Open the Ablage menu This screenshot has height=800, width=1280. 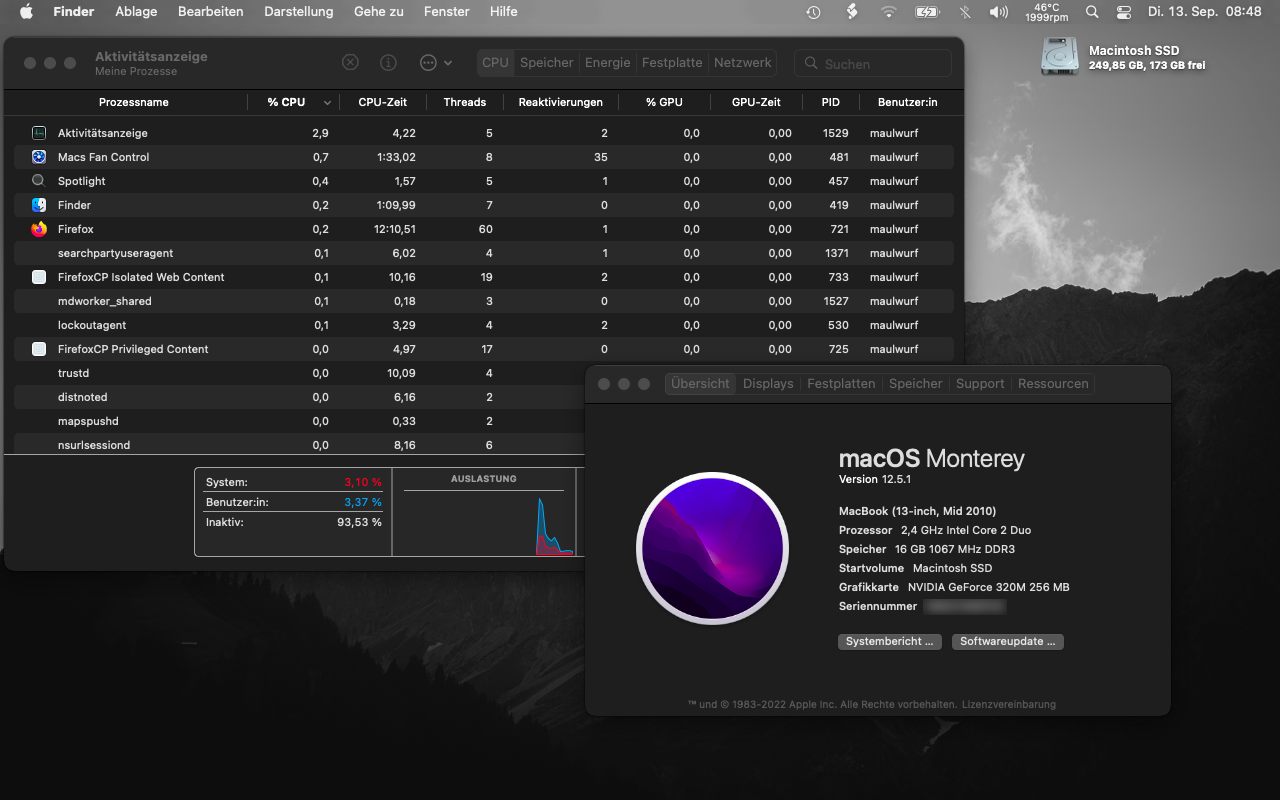click(136, 12)
